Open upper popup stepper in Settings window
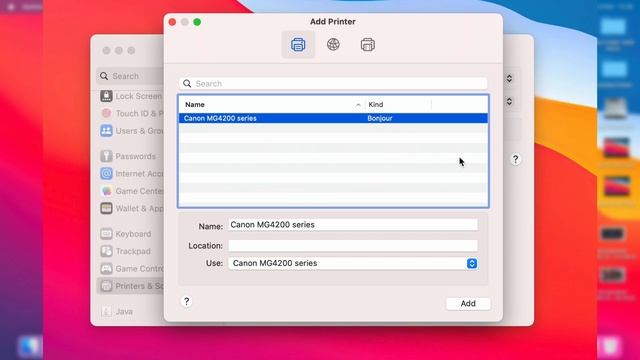The height and width of the screenshot is (360, 640). tap(509, 78)
